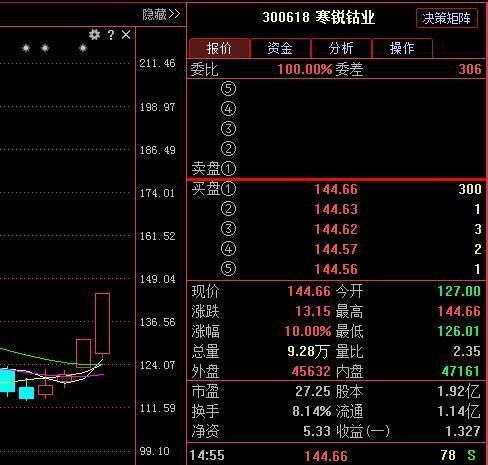This screenshot has height=465, width=488.
Task: Select the 委比 100.00% value
Action: tap(305, 69)
